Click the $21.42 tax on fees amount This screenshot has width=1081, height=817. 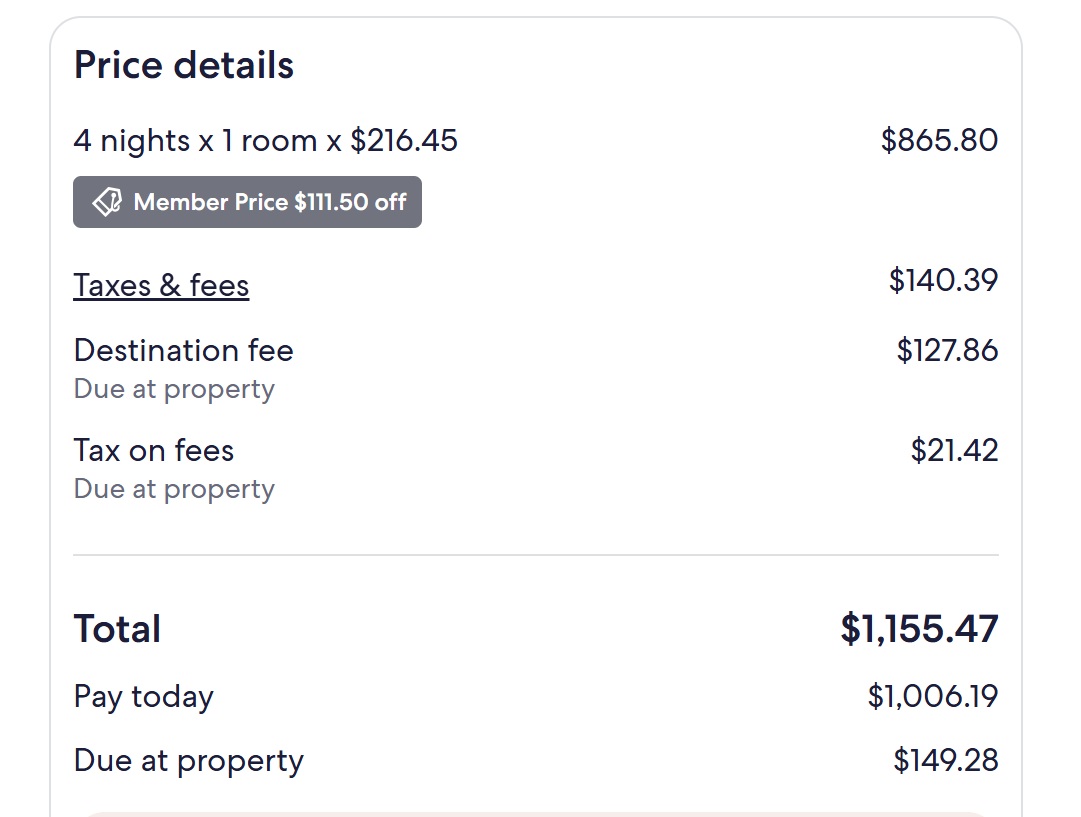[954, 450]
